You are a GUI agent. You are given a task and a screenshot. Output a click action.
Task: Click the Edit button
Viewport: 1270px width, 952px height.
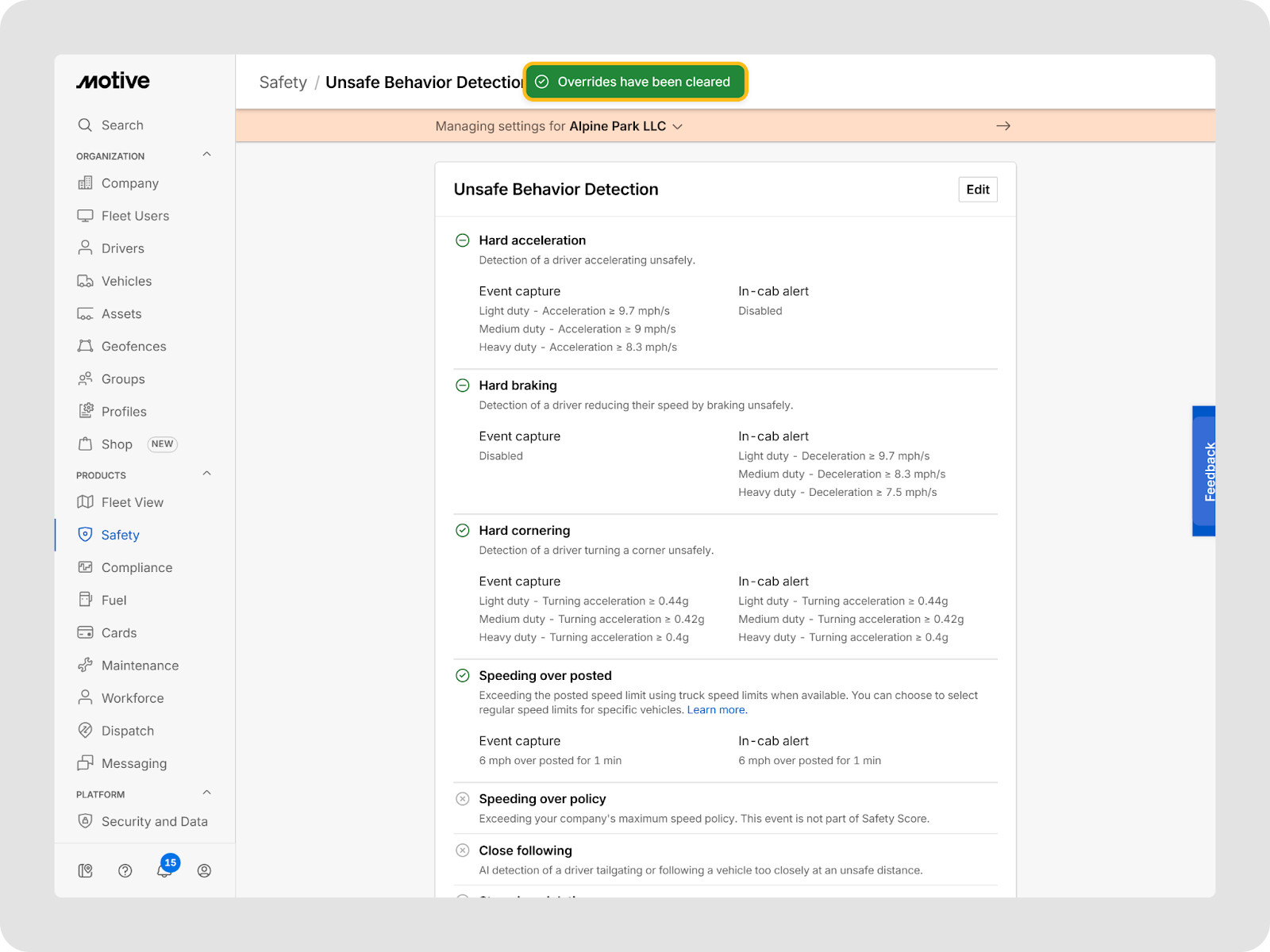[977, 190]
